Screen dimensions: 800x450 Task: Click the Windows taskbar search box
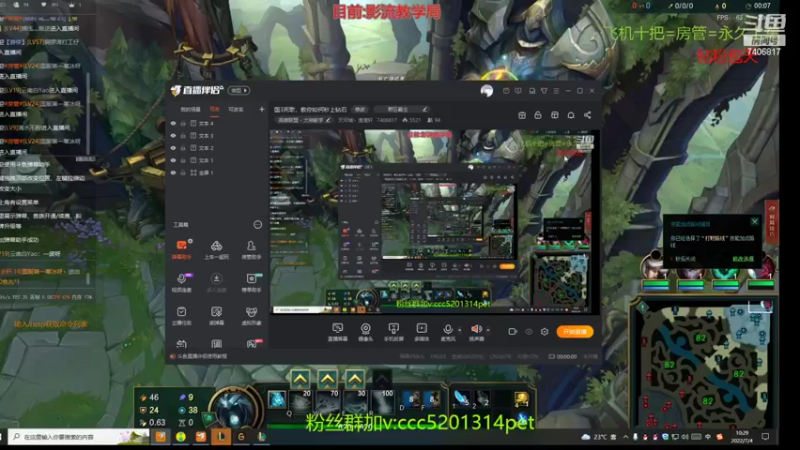click(x=79, y=437)
